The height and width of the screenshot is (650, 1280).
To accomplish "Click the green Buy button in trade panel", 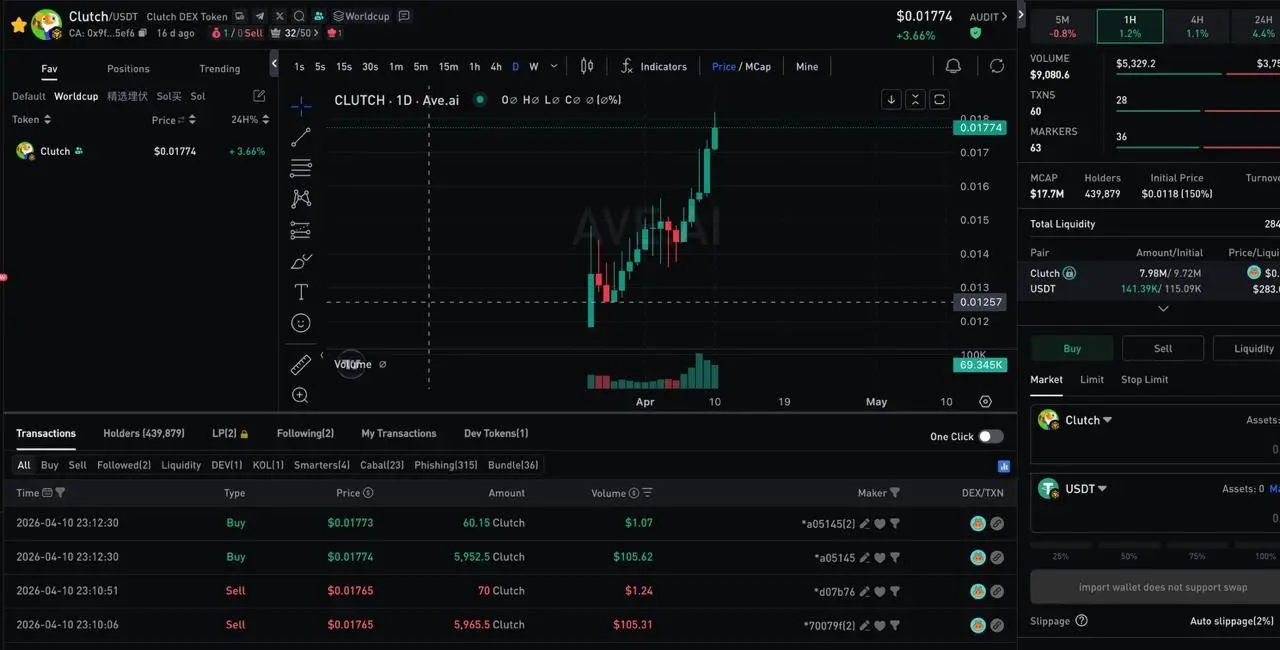I will 1072,348.
